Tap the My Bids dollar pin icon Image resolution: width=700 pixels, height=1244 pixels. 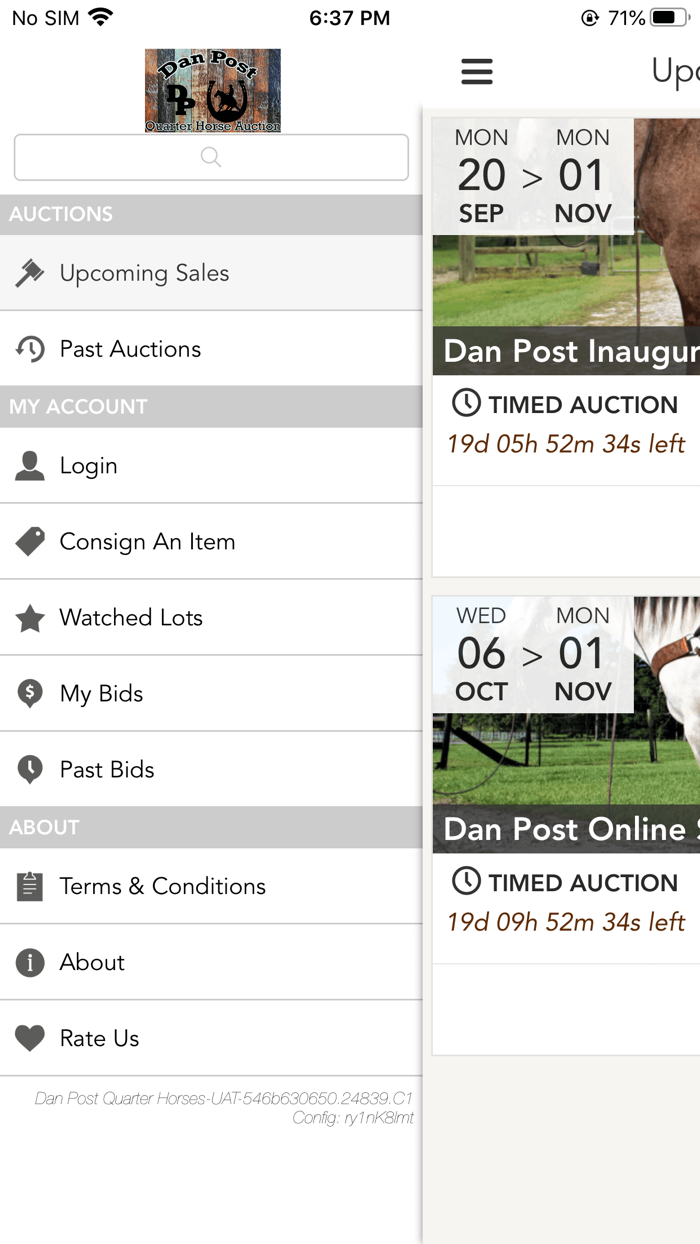coord(31,693)
